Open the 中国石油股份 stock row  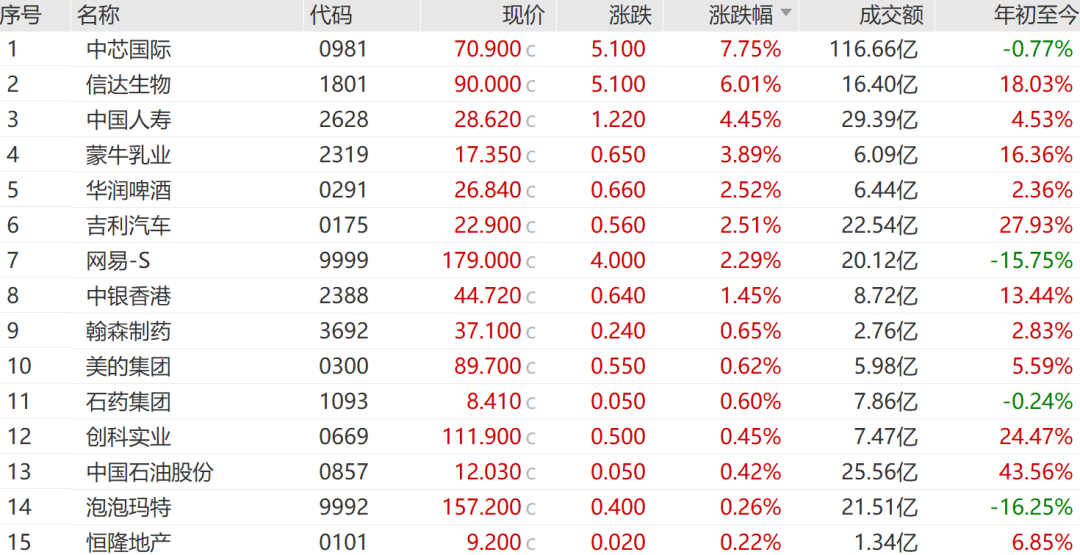click(x=149, y=472)
